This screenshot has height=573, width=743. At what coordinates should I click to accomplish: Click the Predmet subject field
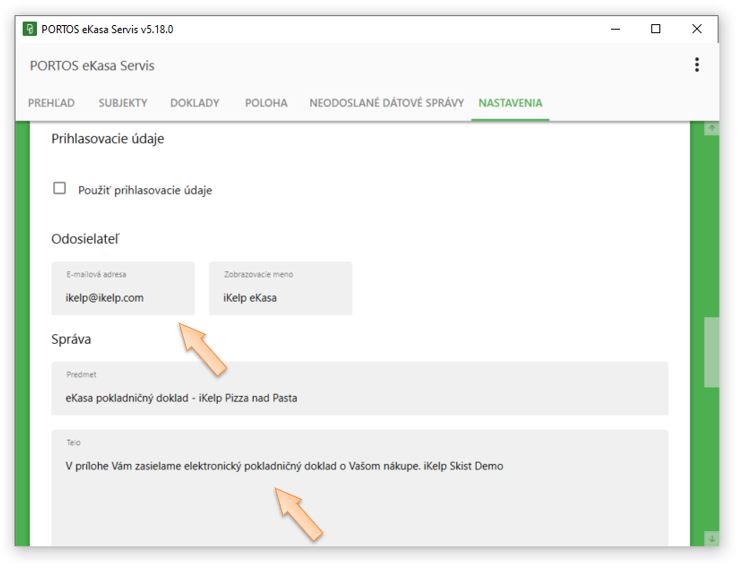coord(359,397)
